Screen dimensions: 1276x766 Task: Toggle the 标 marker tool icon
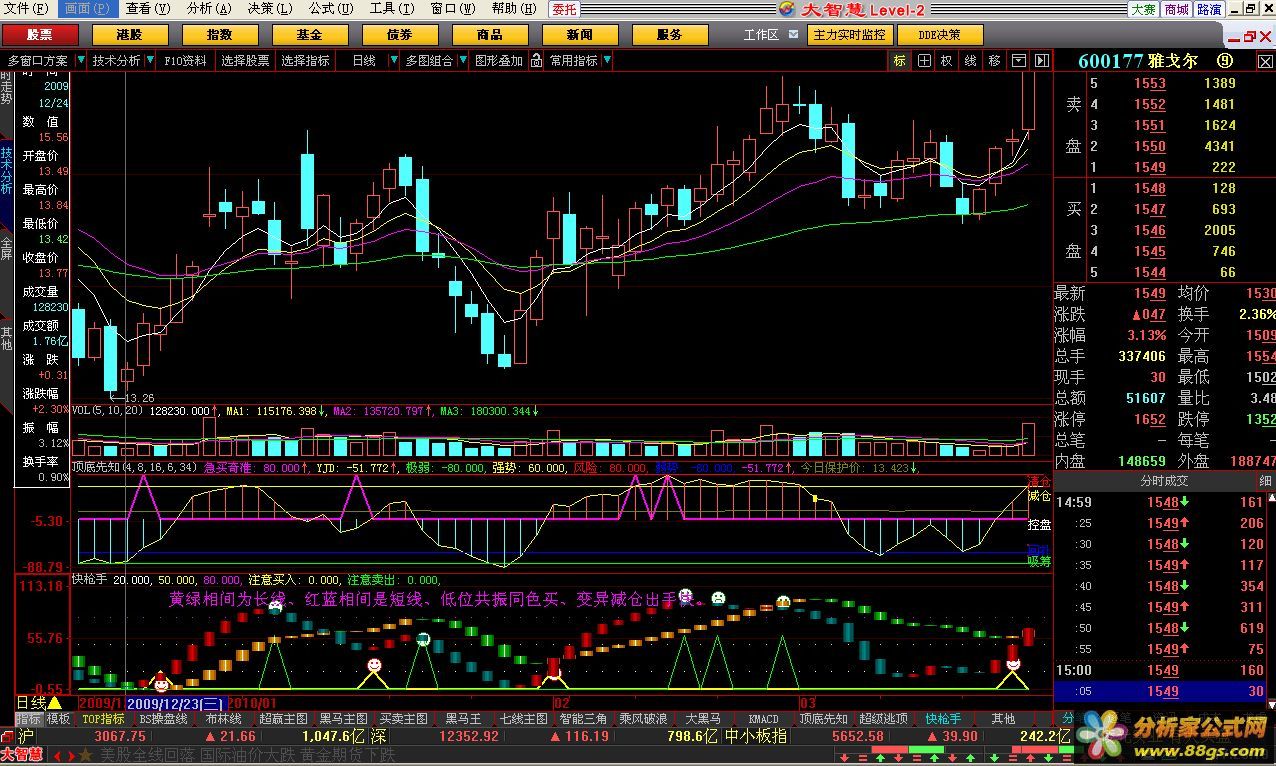[900, 61]
